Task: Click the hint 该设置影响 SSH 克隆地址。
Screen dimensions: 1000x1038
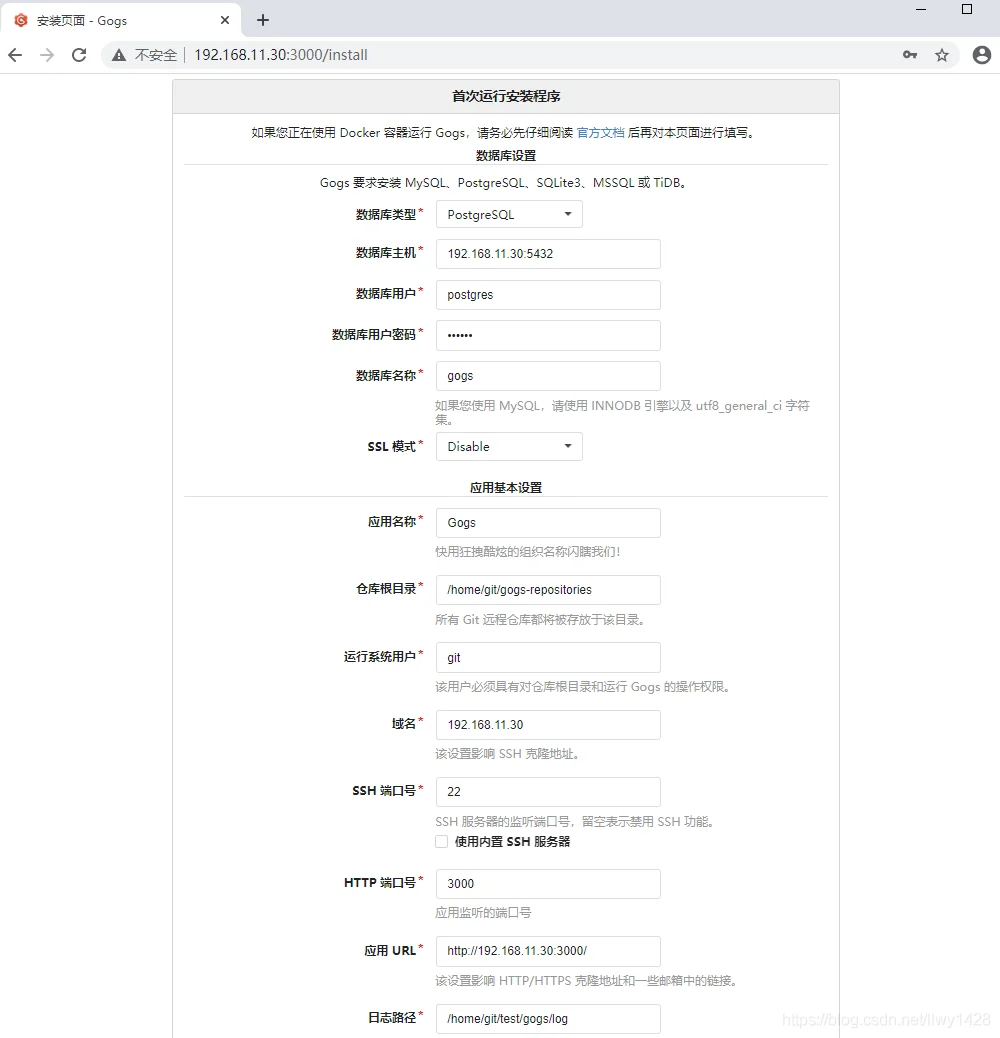Action: point(507,754)
